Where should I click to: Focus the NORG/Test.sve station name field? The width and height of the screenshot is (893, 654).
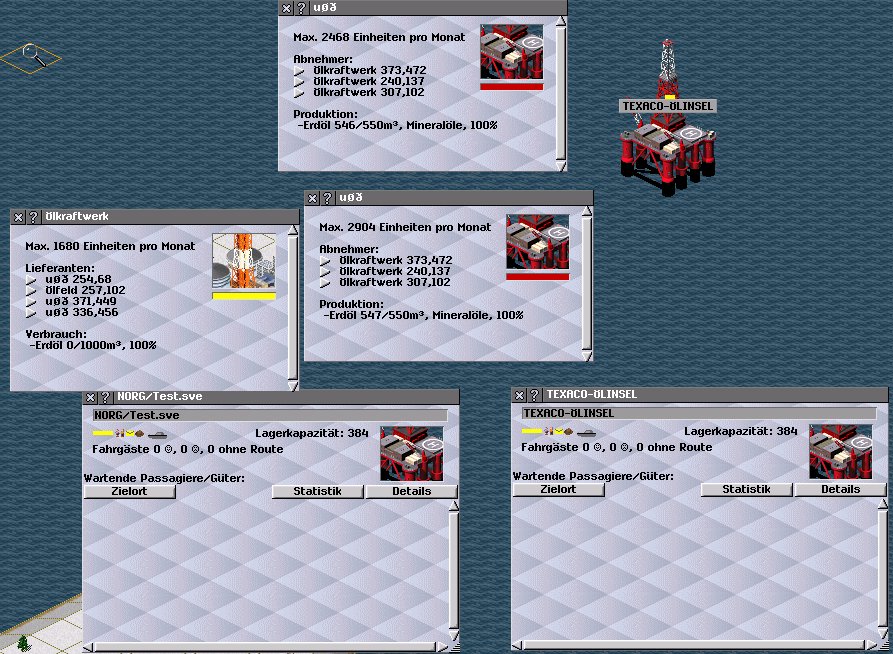point(269,414)
